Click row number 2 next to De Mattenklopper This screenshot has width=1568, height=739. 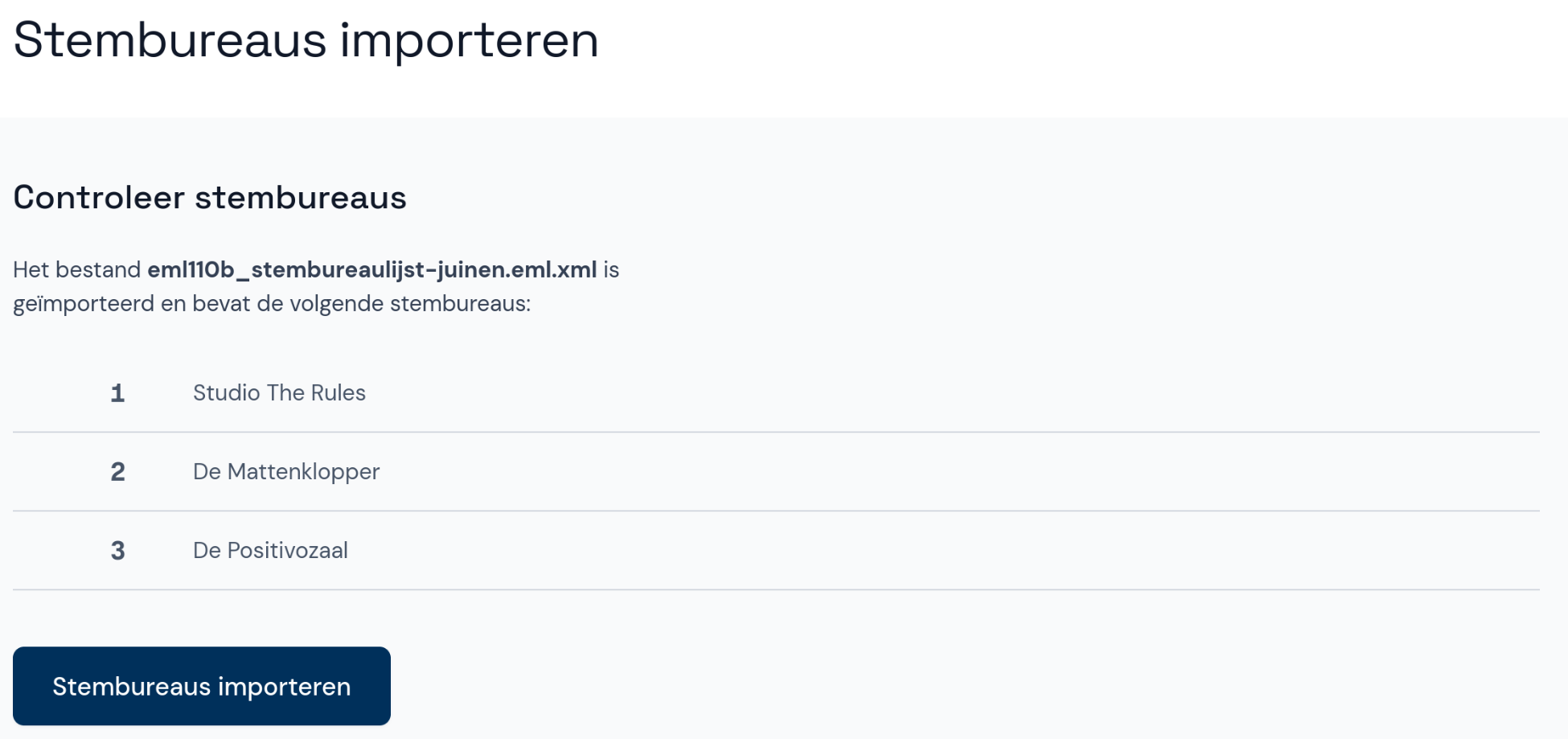click(x=117, y=472)
